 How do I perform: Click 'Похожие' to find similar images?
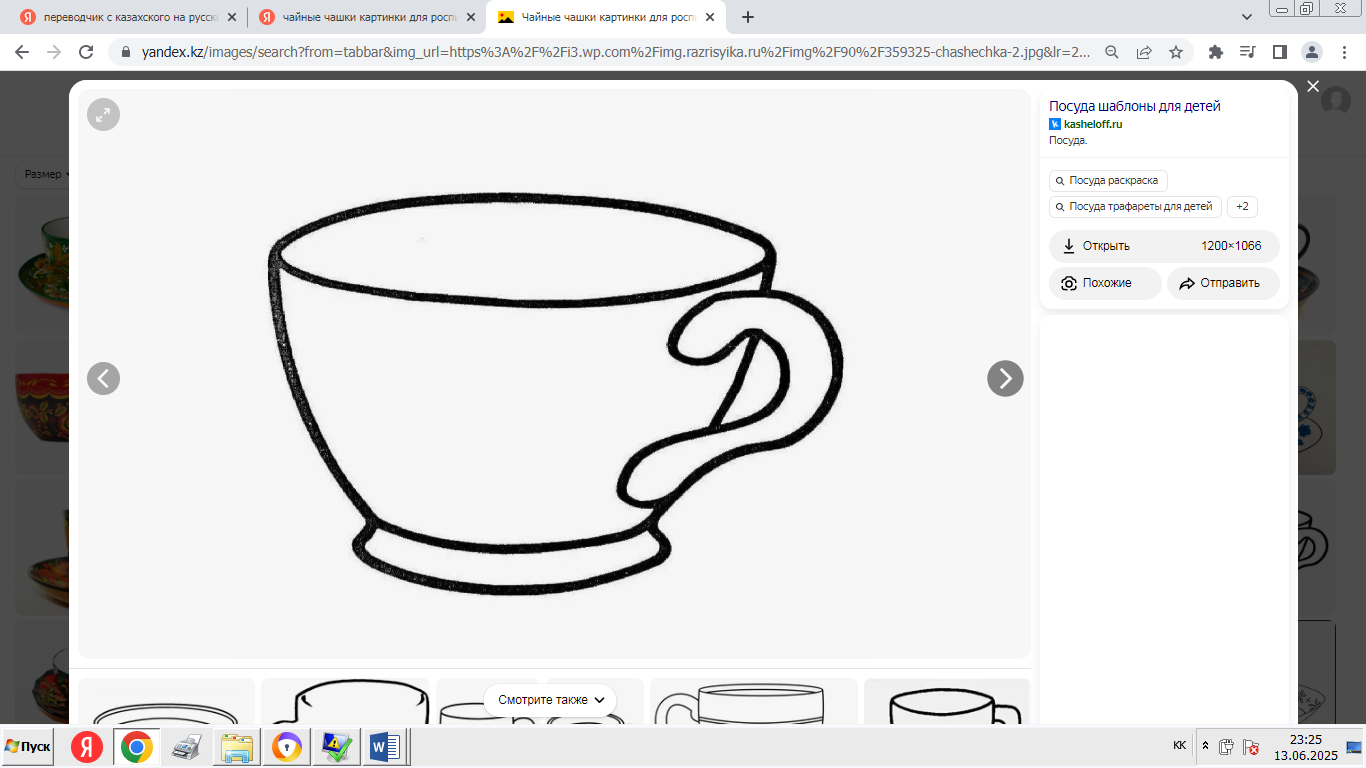(1105, 283)
